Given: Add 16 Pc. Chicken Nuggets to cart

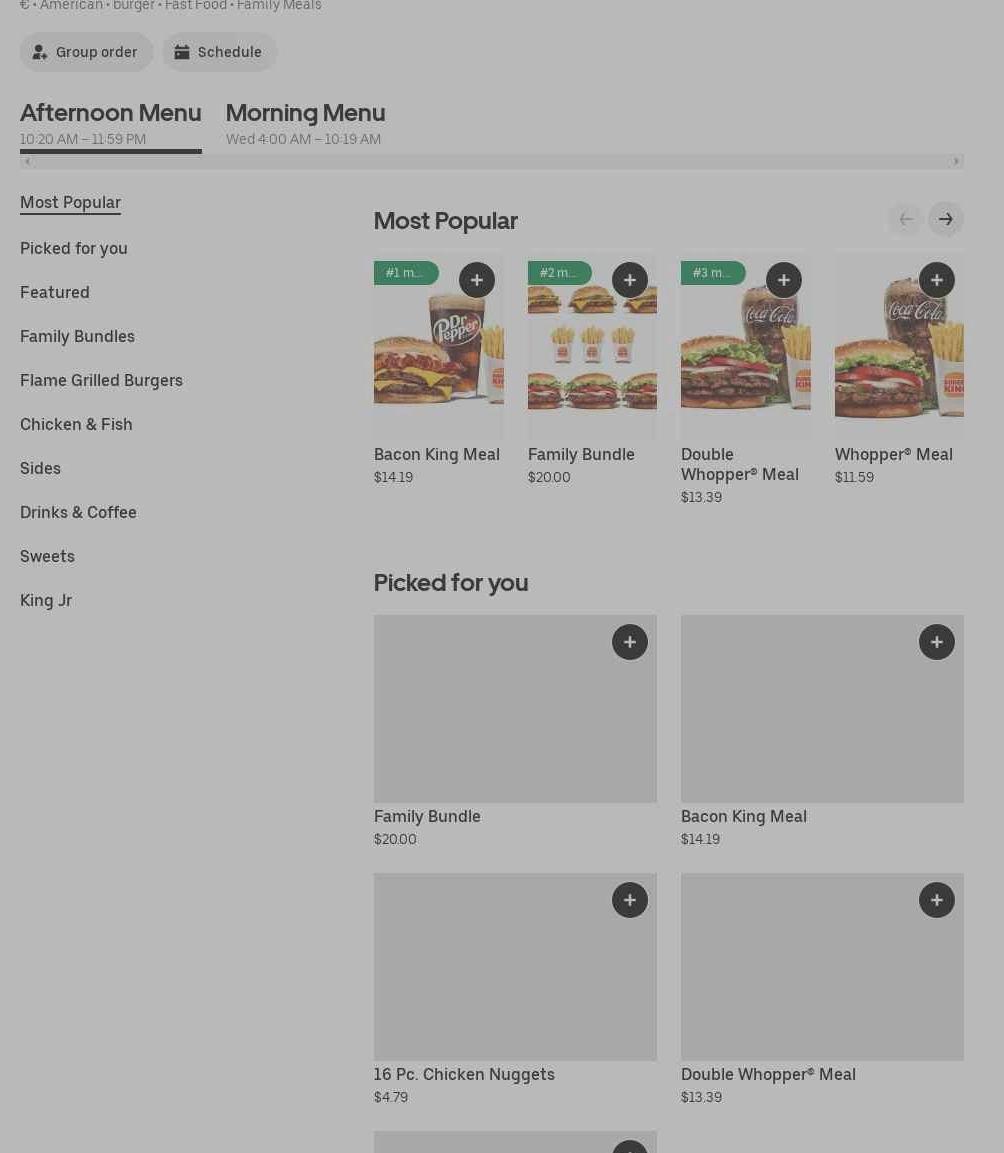Looking at the screenshot, I should click(x=629, y=900).
